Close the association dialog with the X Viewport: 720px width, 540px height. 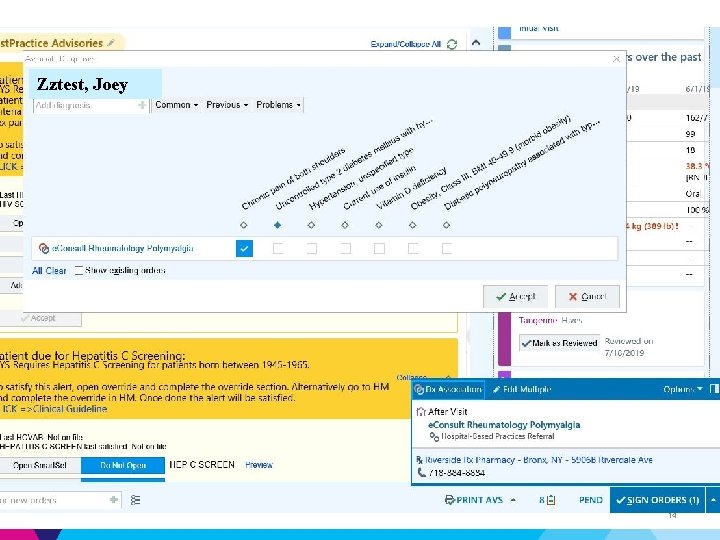click(616, 59)
